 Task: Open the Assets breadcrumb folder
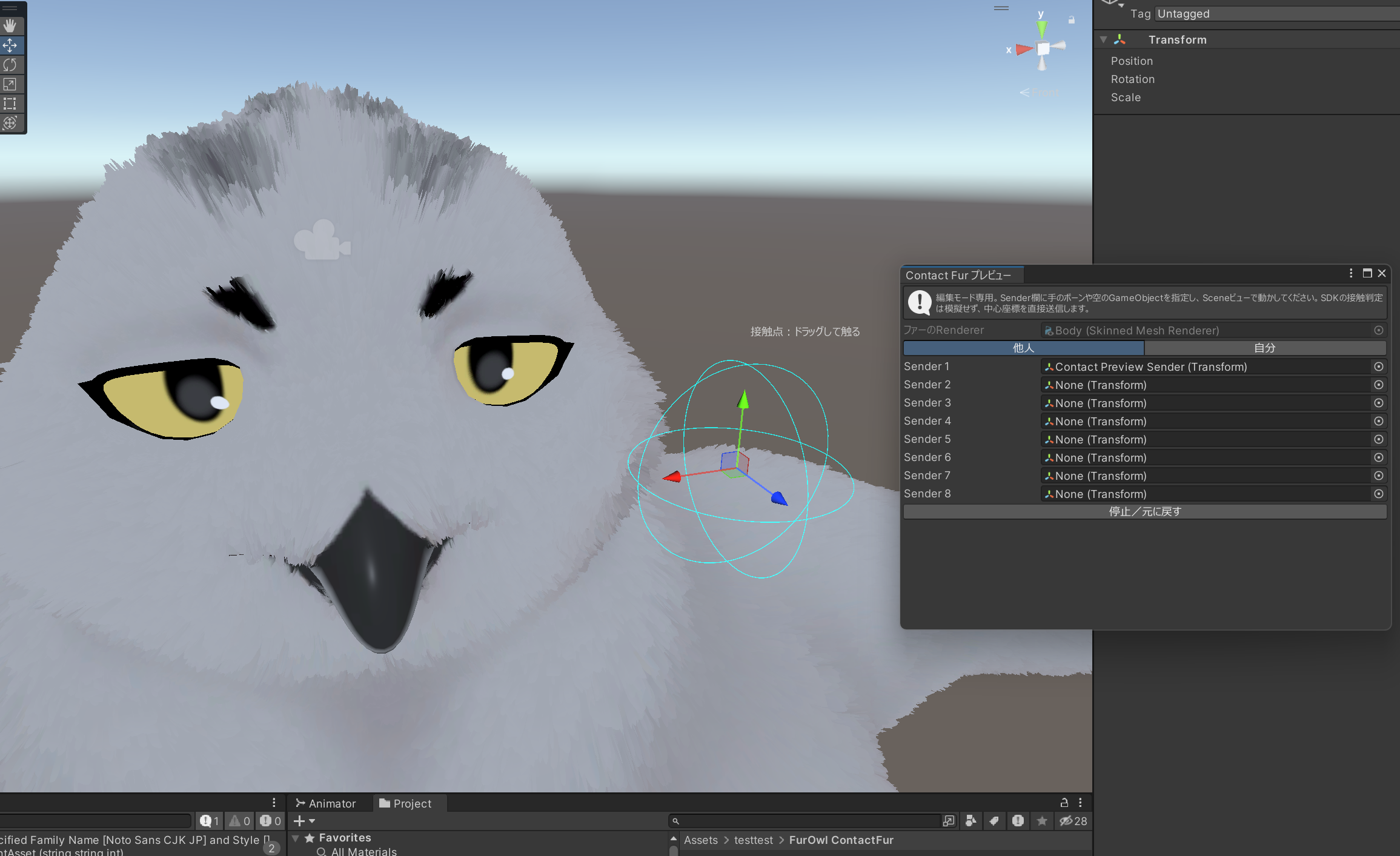(x=701, y=840)
